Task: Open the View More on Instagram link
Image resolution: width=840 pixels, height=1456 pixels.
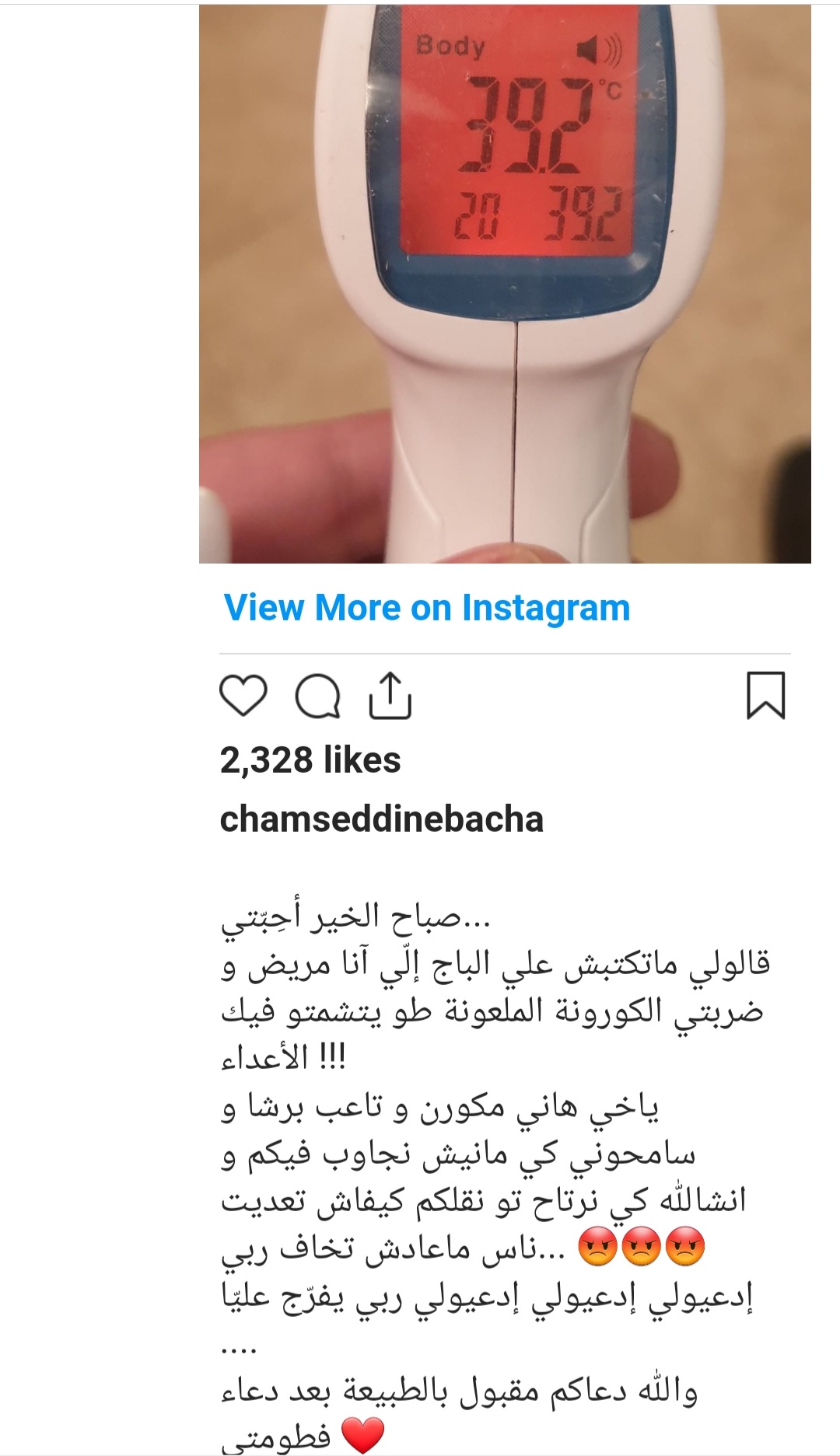Action: [427, 608]
